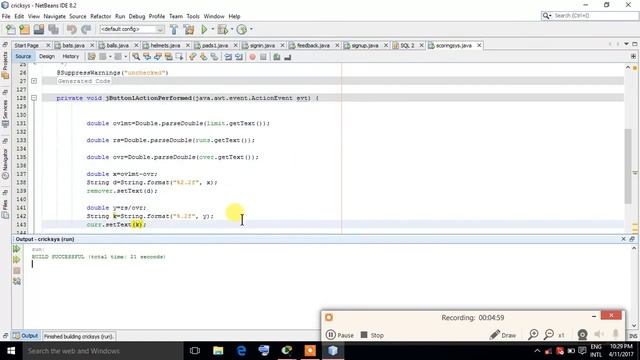
Task: Click the Comment editor toolbar icon
Action: tap(277, 57)
